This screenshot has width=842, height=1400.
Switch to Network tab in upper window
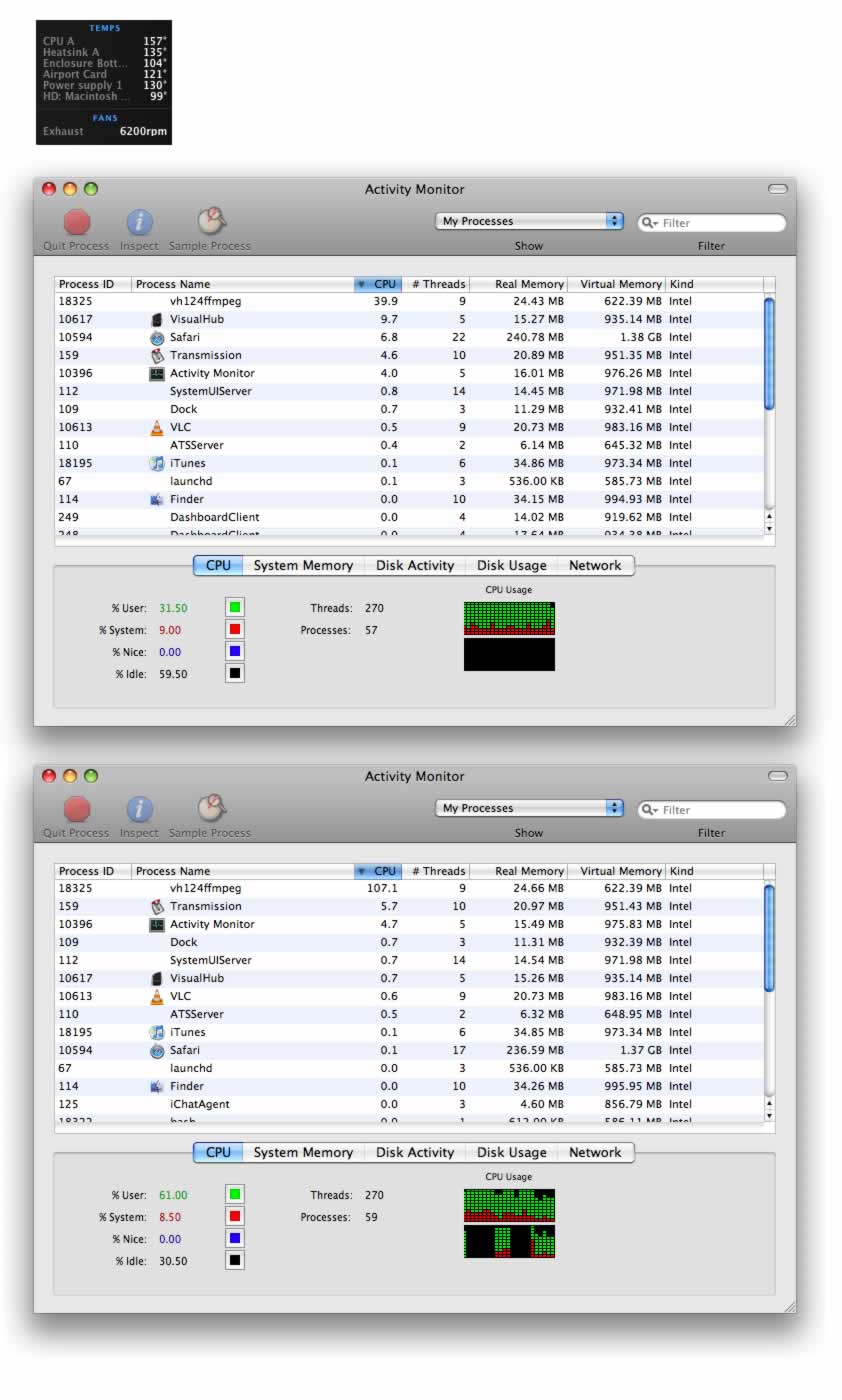[x=595, y=565]
